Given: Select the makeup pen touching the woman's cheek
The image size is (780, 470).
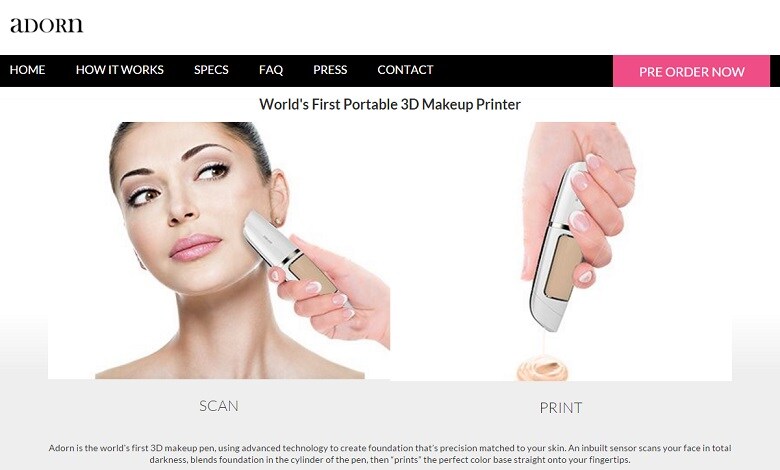Looking at the screenshot, I should [x=289, y=253].
